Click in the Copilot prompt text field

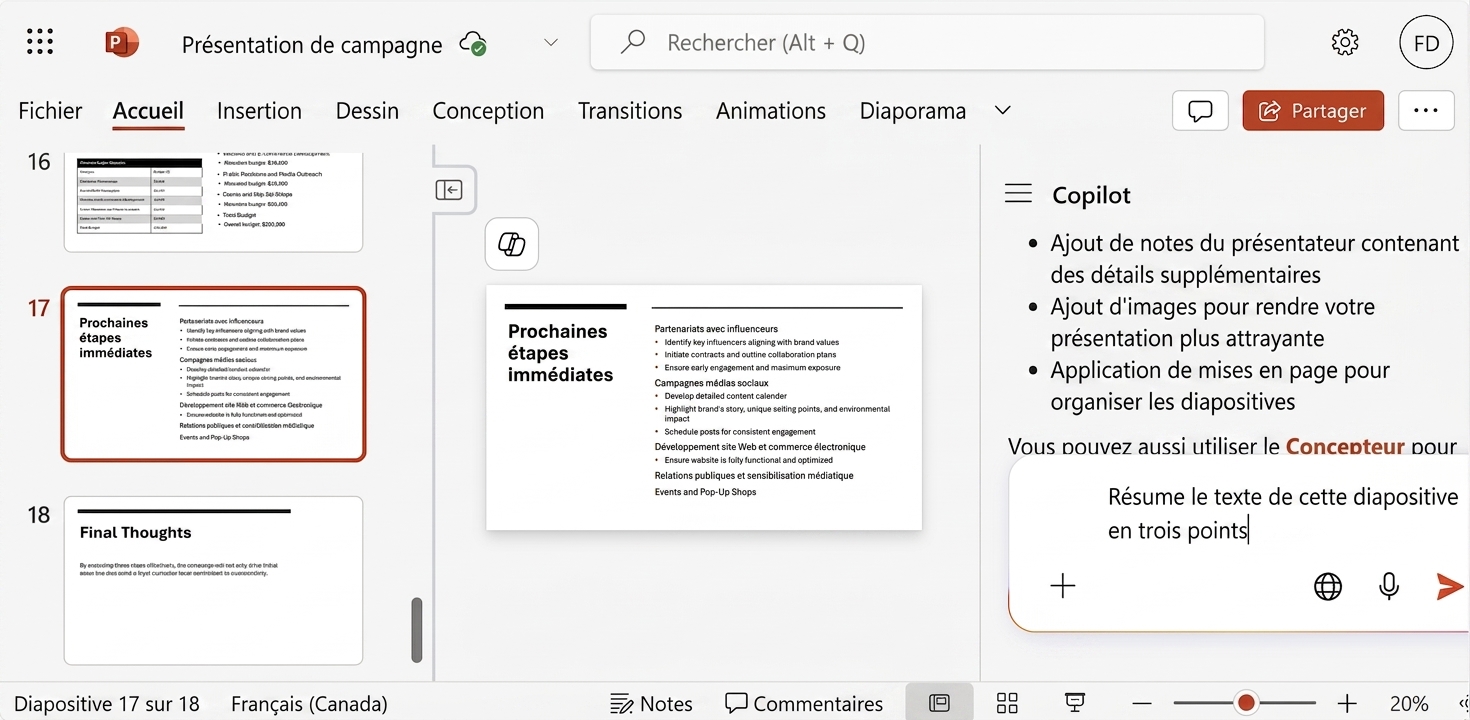(x=1282, y=513)
